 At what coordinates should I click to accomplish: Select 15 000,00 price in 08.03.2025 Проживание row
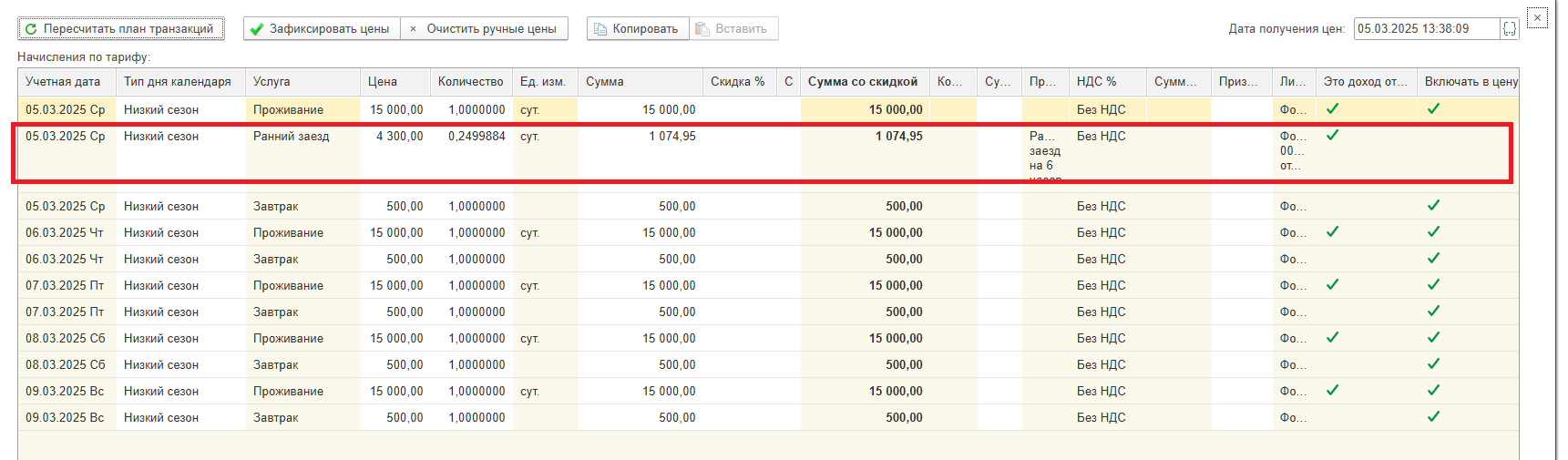pyautogui.click(x=395, y=338)
